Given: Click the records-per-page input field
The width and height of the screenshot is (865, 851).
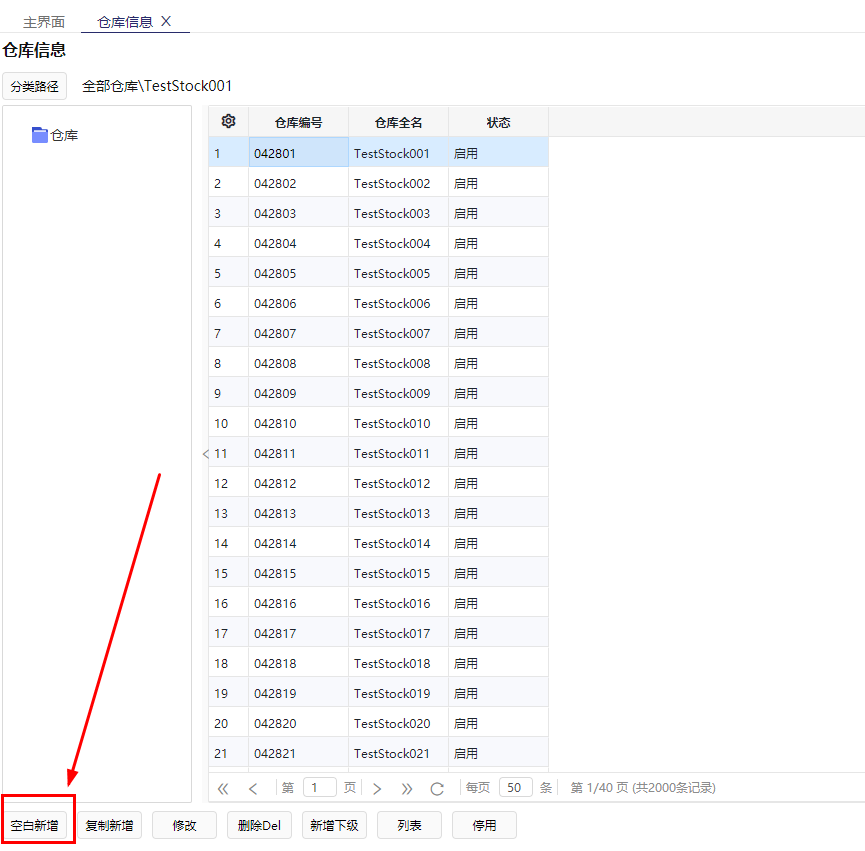Looking at the screenshot, I should point(516,787).
